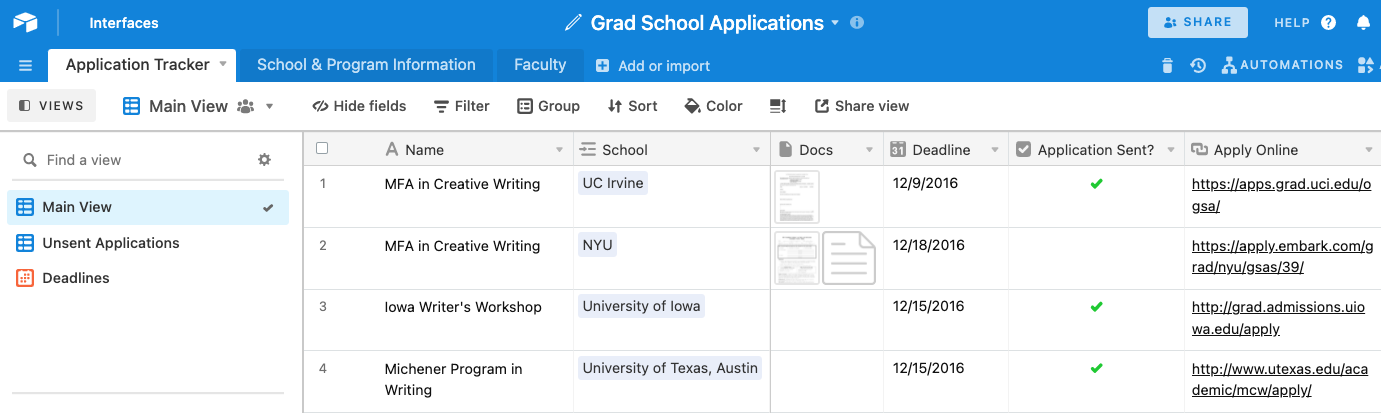Expand the Main View options dropdown
Viewport: 1381px width, 413px height.
click(270, 106)
